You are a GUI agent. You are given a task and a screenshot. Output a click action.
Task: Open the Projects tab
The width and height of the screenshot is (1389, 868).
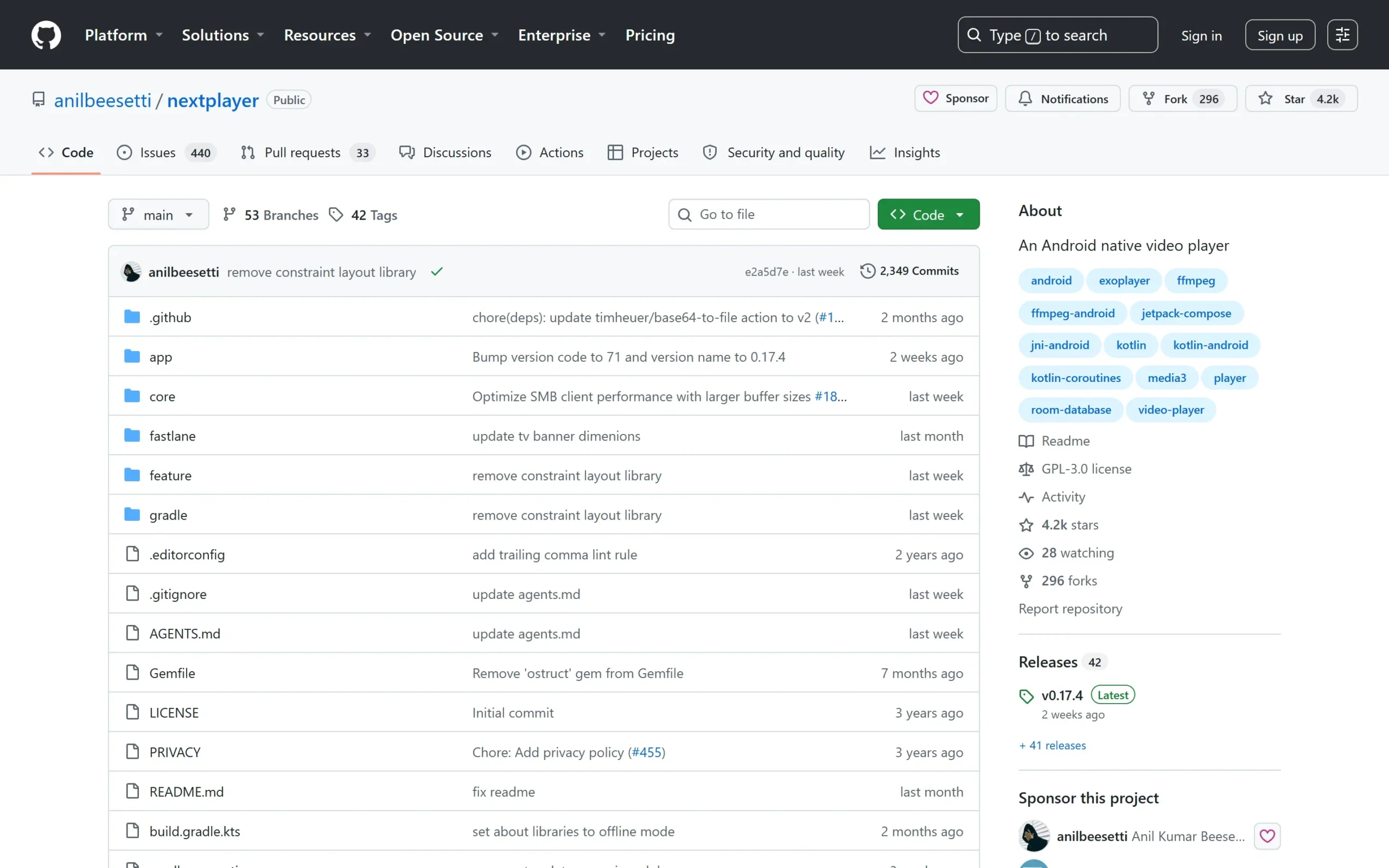[643, 152]
